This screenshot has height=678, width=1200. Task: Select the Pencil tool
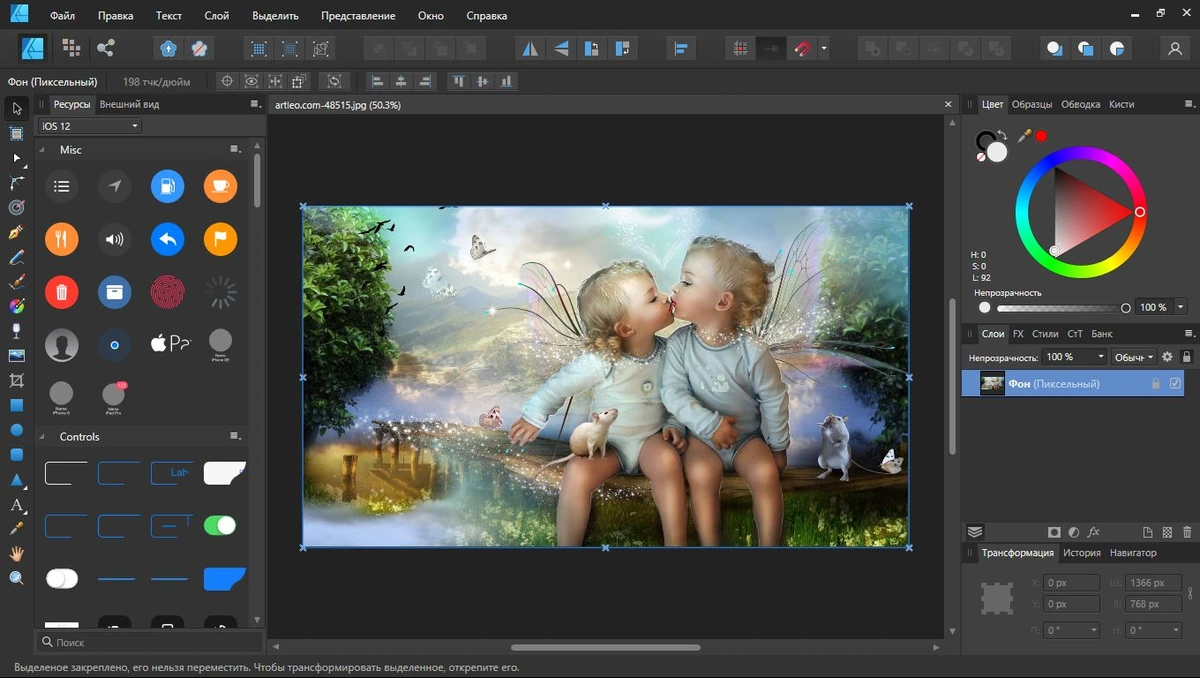(x=17, y=257)
